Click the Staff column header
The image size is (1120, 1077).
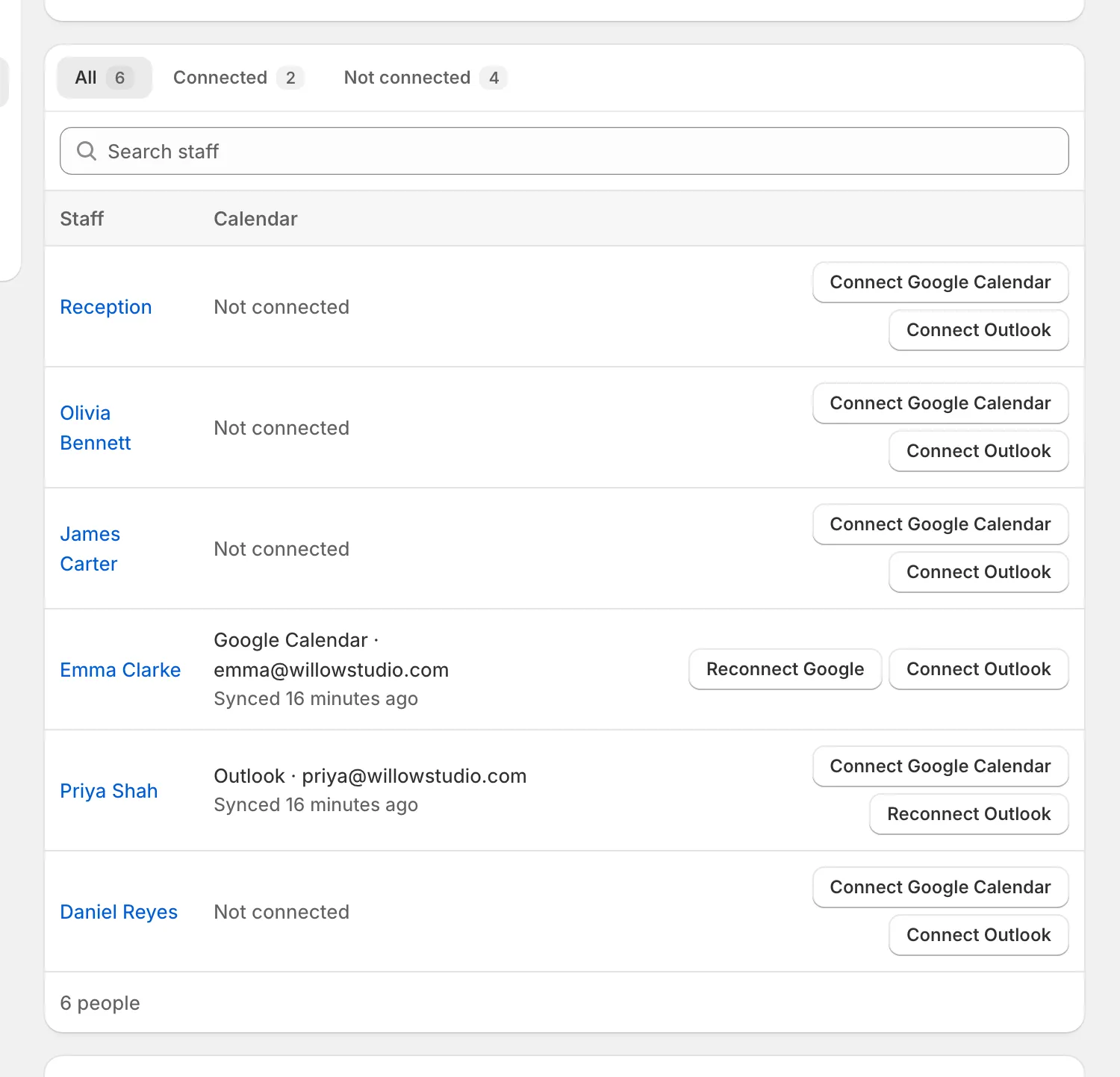click(82, 219)
